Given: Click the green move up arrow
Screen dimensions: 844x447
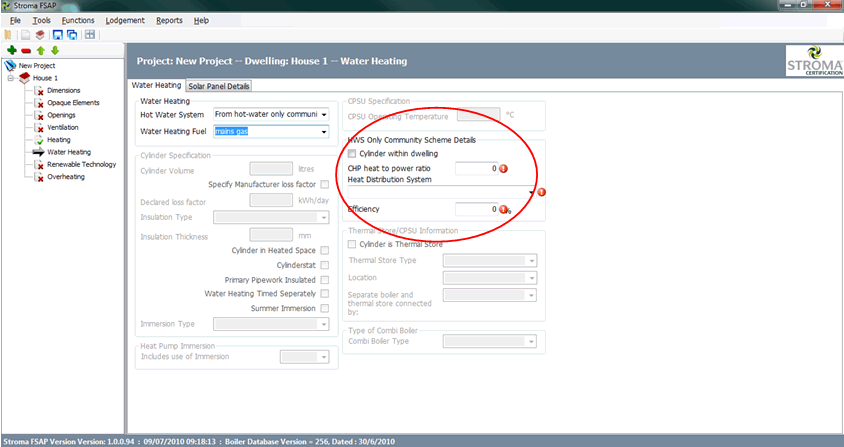Looking at the screenshot, I should [x=41, y=51].
